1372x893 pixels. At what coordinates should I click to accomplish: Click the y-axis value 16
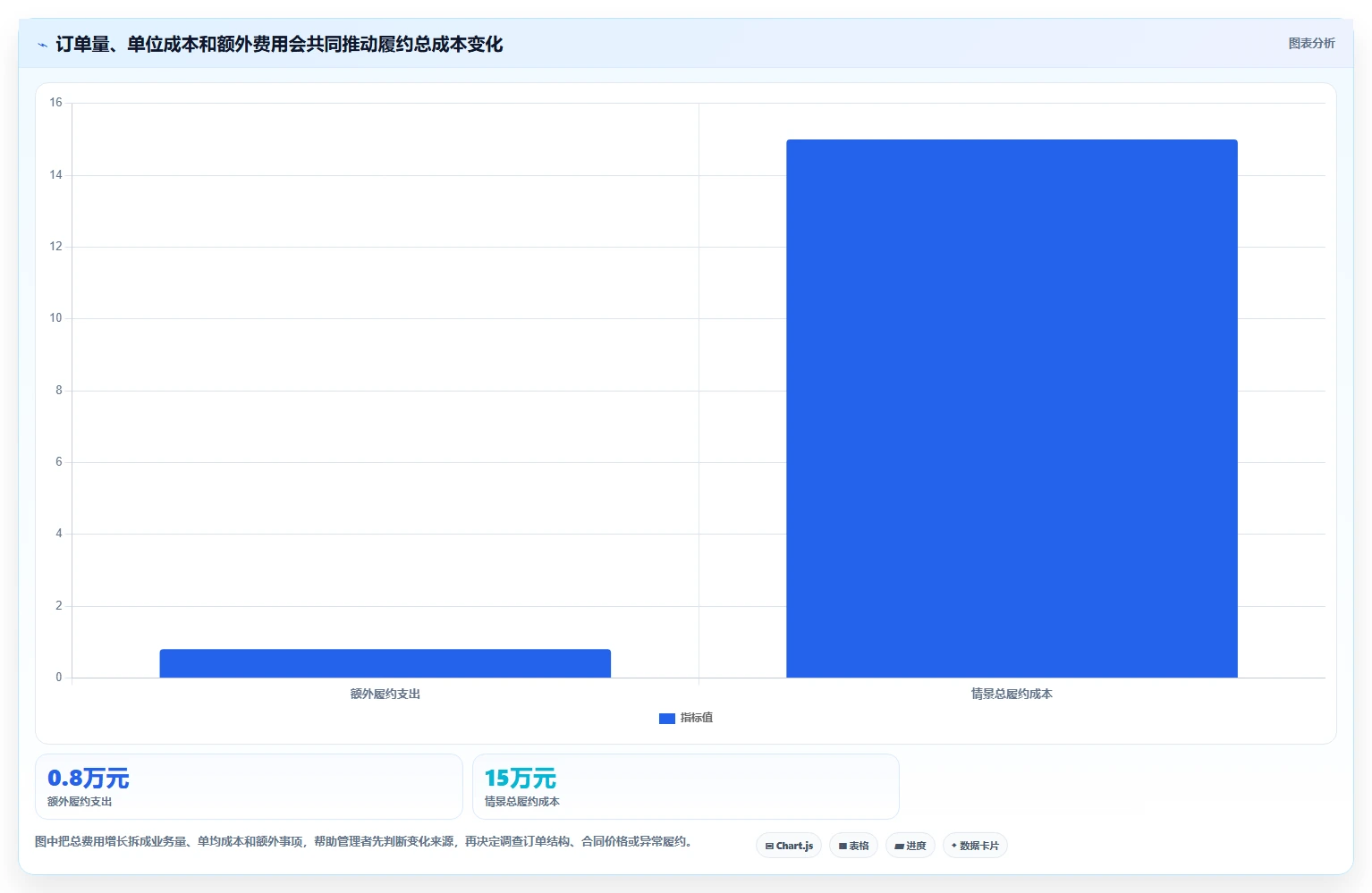(x=56, y=103)
